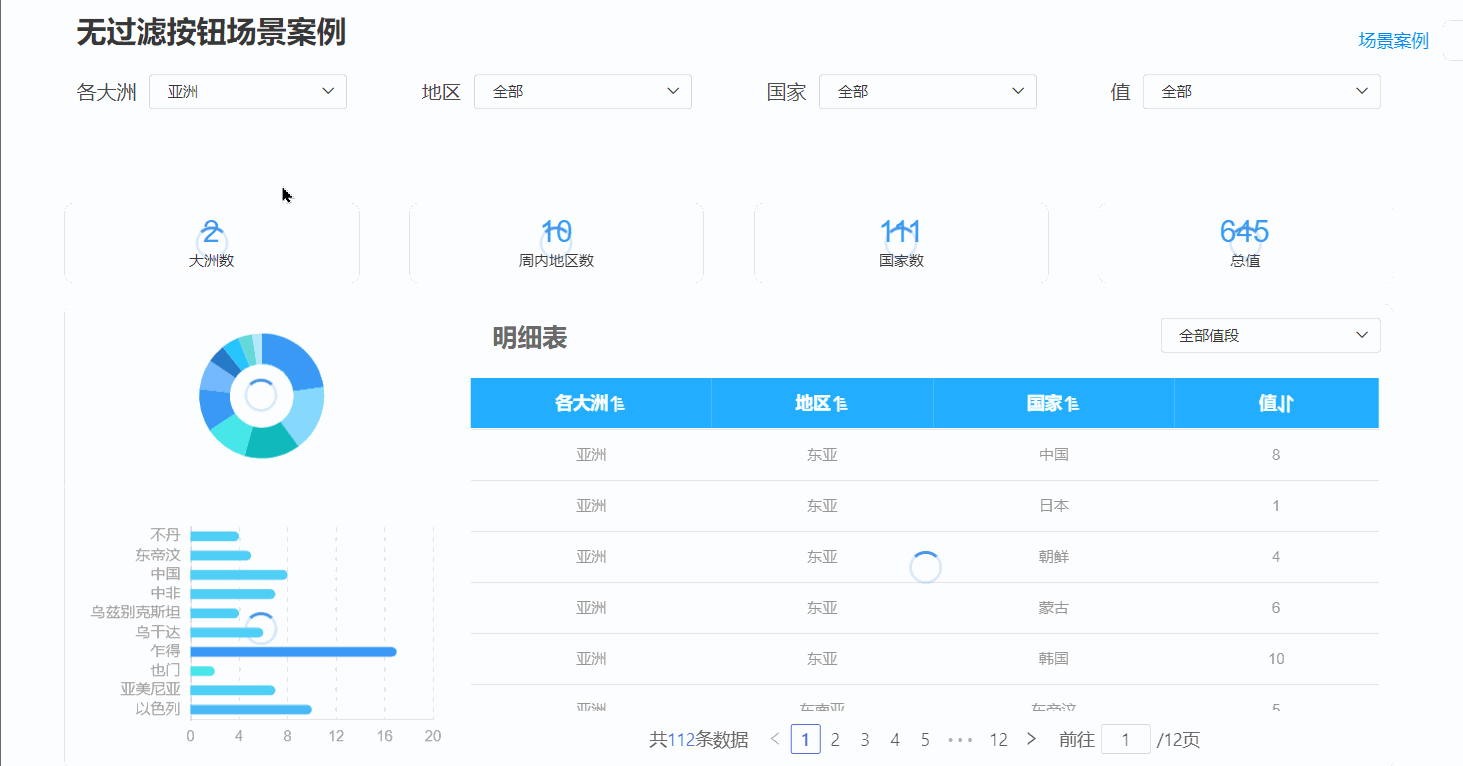
Task: Jump to page 12 of table
Action: (x=998, y=740)
